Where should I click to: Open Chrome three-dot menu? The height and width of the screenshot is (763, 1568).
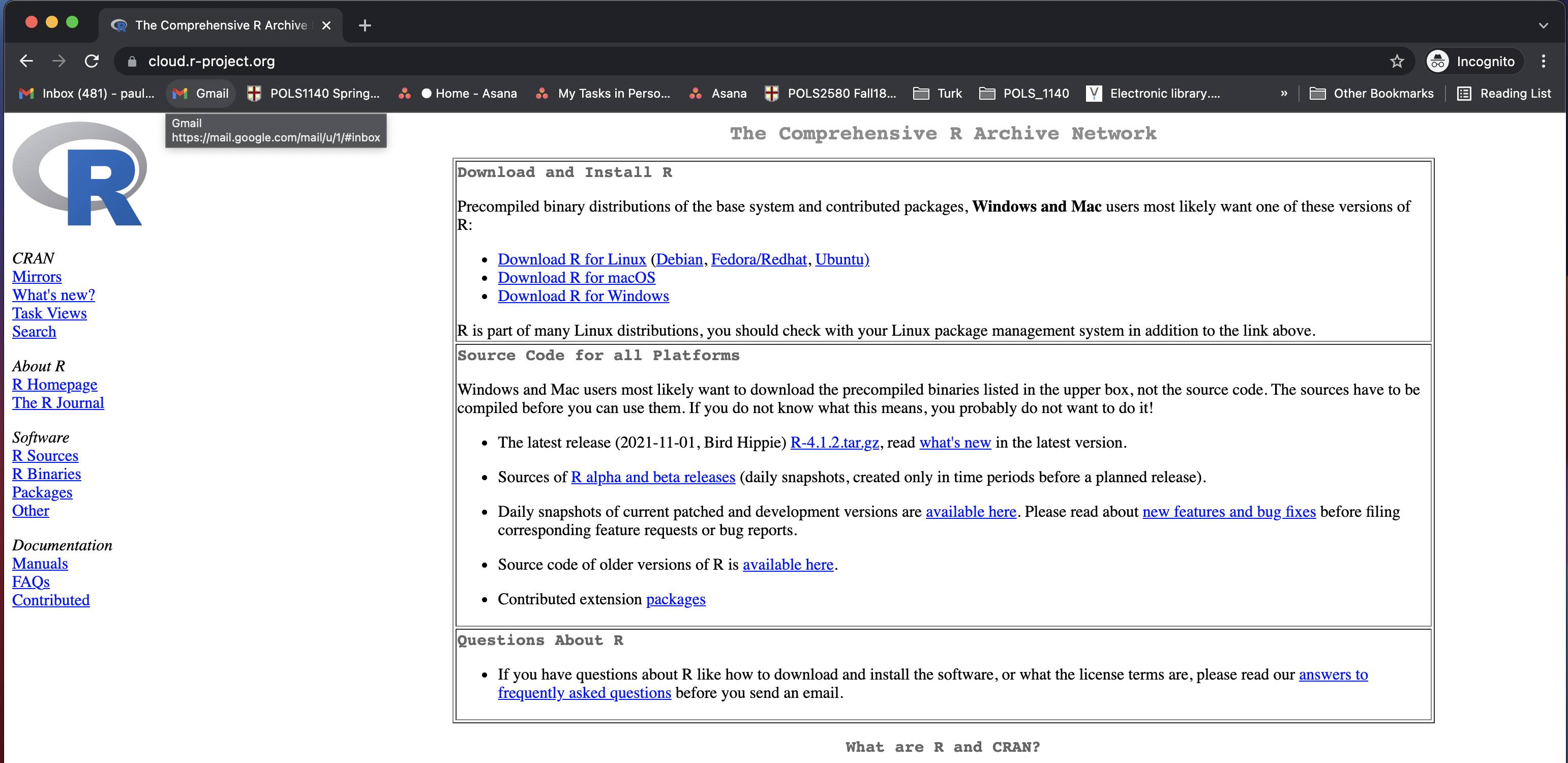click(1543, 61)
